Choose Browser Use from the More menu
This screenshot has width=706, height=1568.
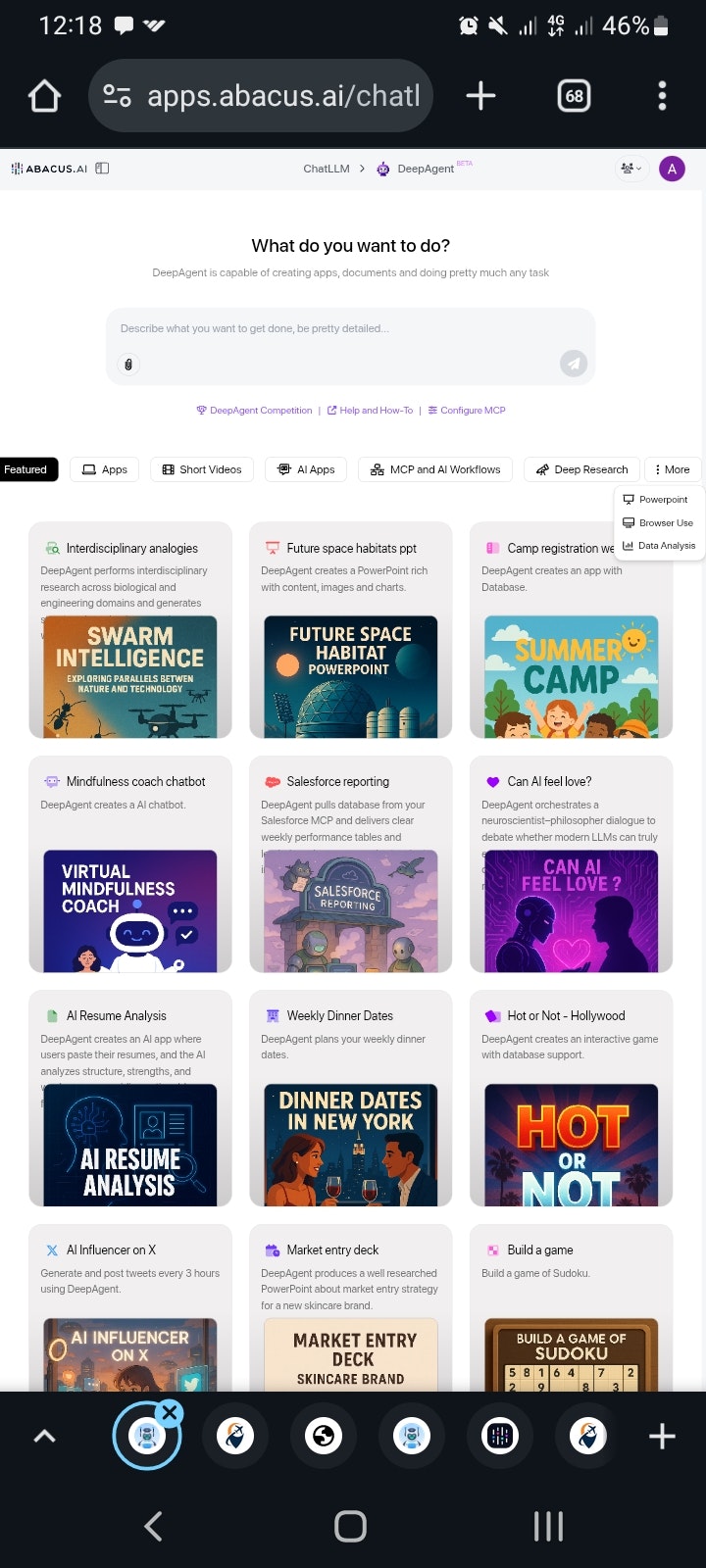point(658,523)
